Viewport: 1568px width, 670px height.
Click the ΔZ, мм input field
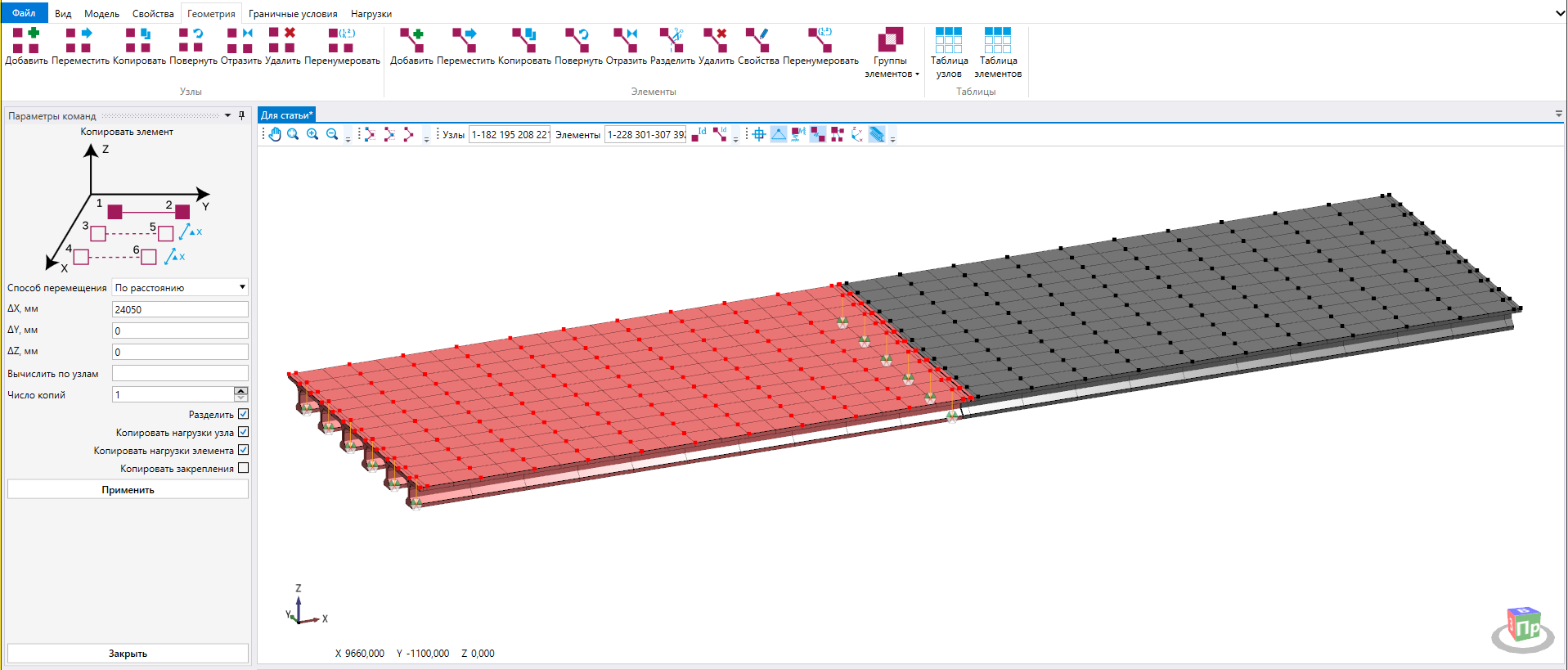point(180,352)
